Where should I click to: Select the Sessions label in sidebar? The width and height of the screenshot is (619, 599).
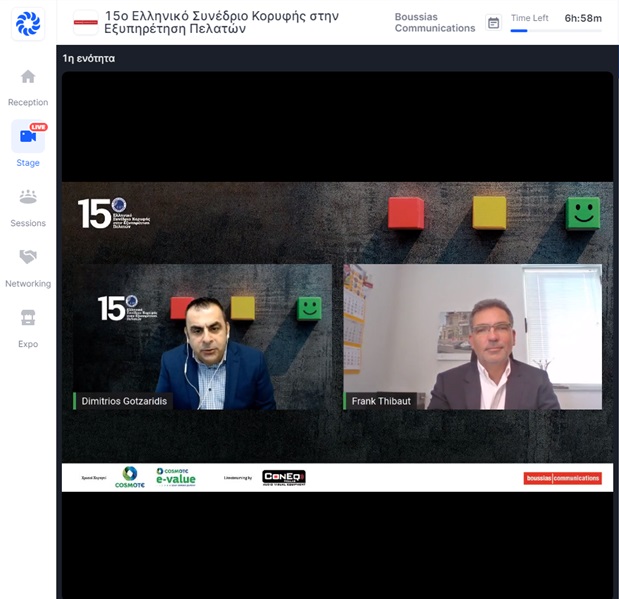[28, 223]
